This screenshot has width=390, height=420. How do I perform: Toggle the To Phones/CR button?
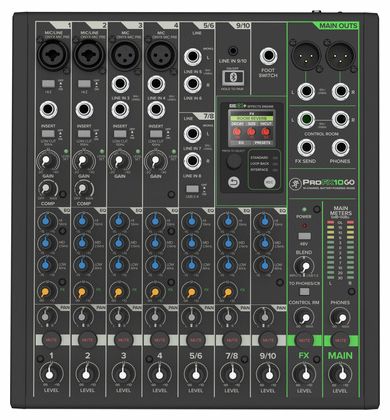click(304, 292)
